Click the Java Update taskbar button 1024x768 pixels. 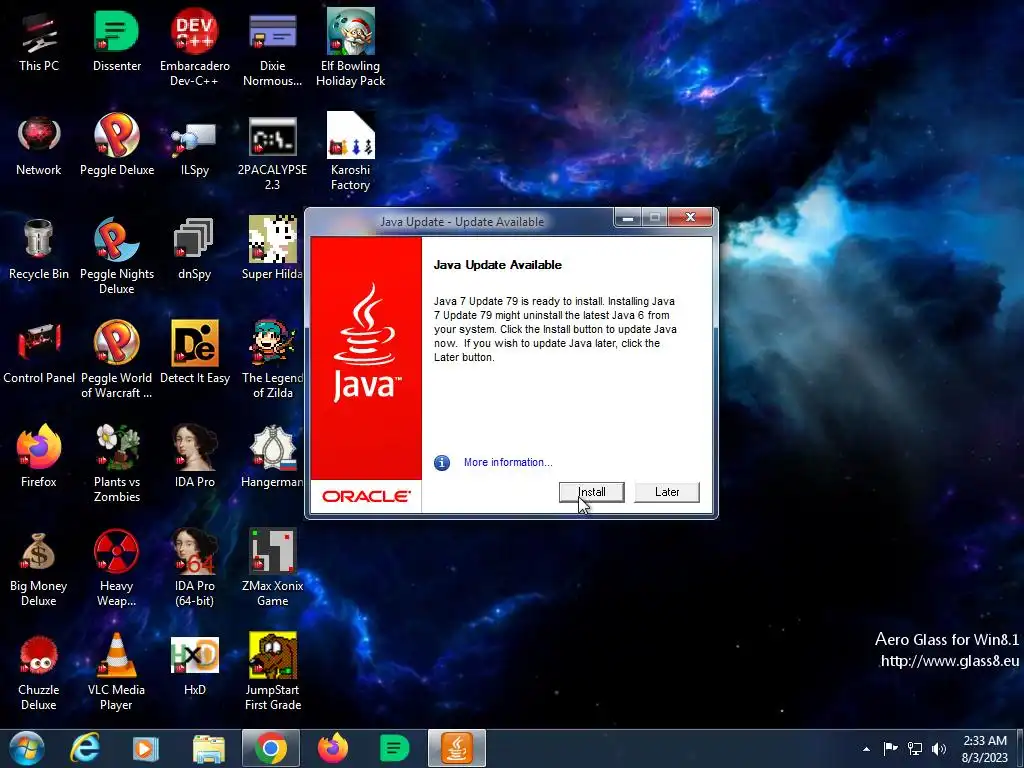[x=457, y=748]
